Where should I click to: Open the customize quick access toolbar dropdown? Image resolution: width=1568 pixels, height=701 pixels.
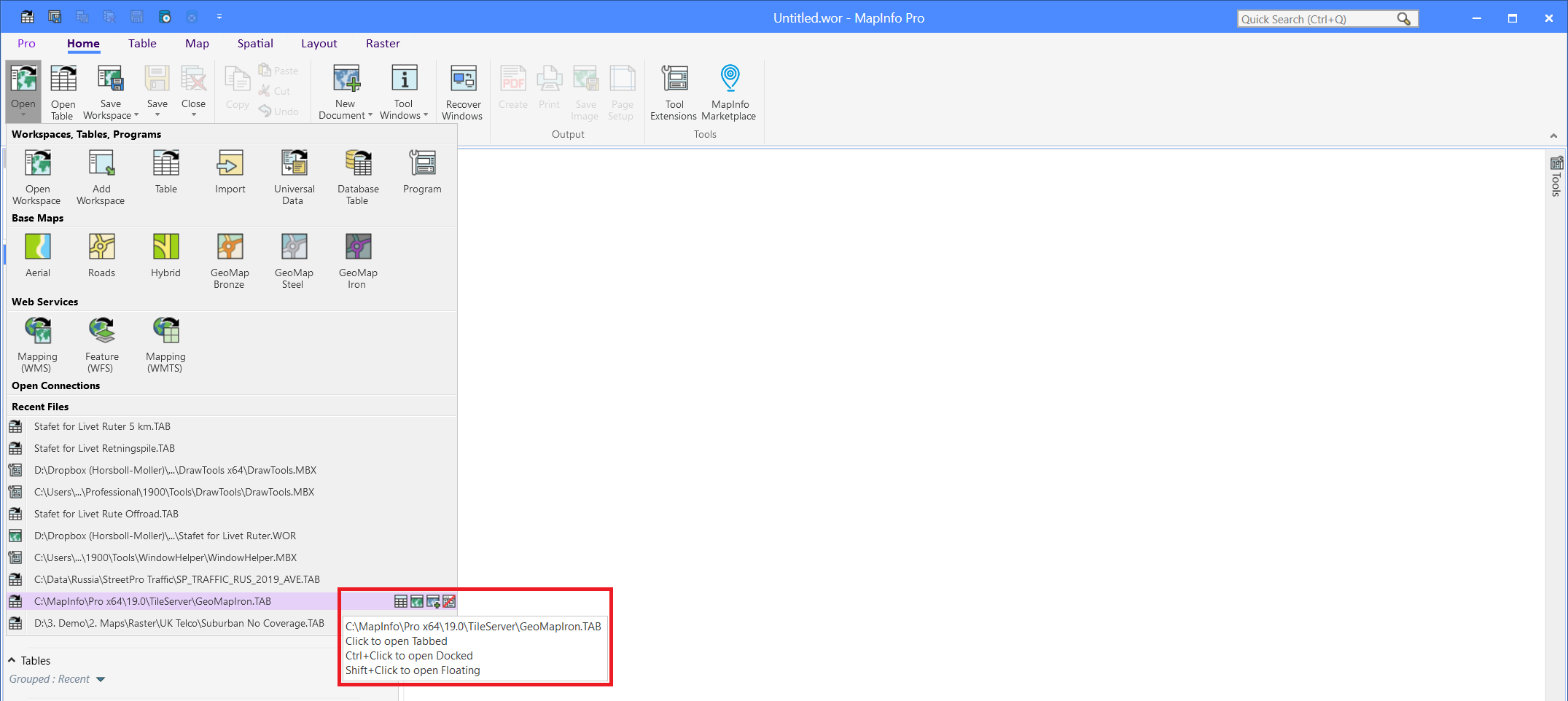(x=219, y=17)
